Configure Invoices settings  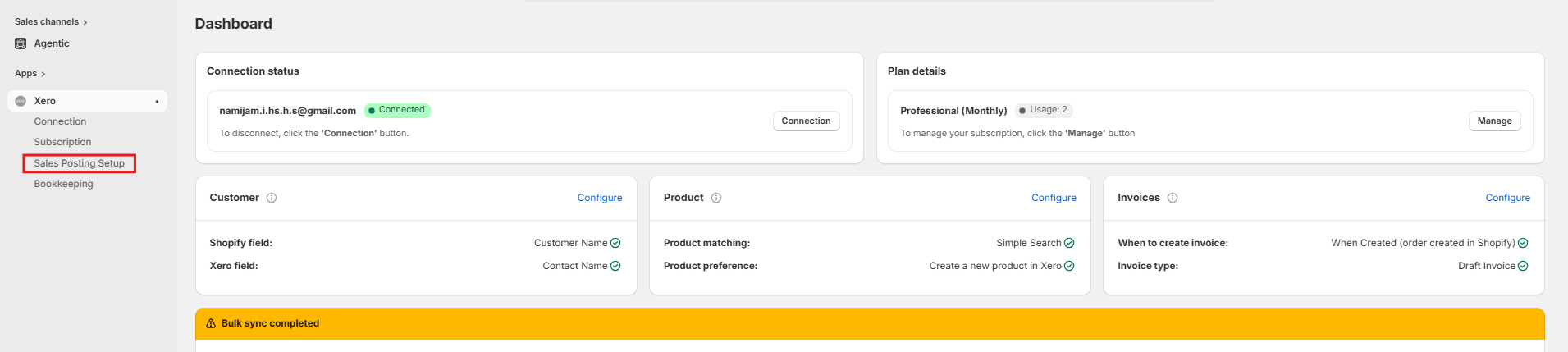pos(1507,198)
